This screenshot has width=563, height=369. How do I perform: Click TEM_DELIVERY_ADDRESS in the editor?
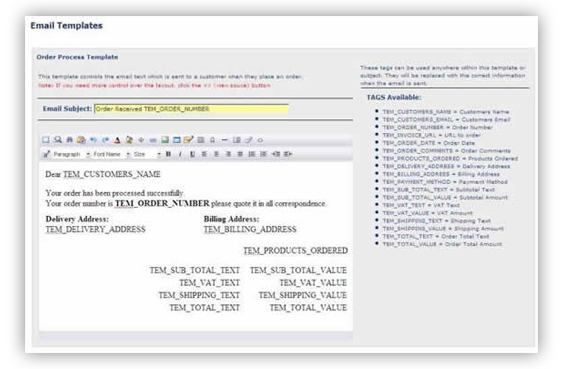click(x=96, y=229)
